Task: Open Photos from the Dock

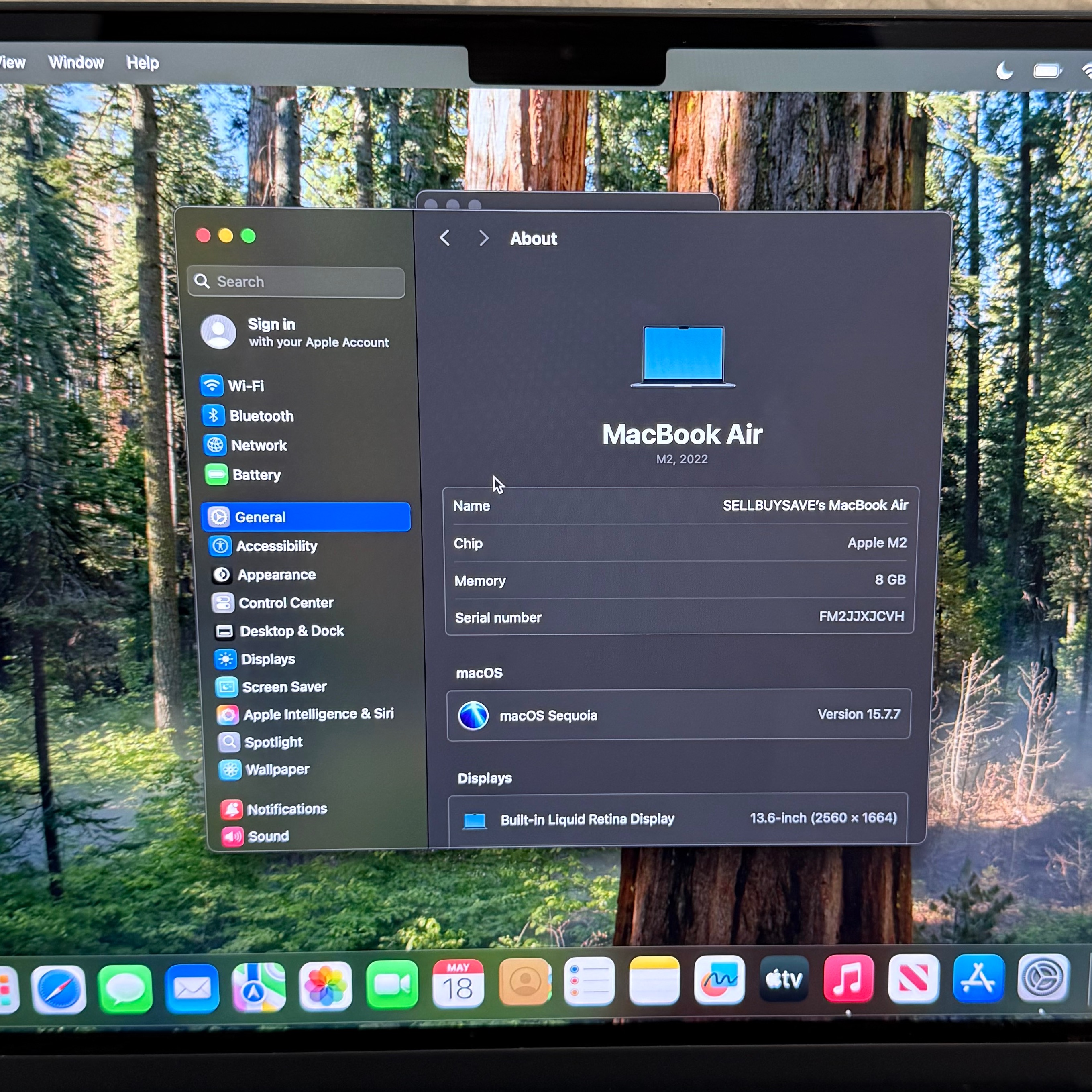Action: pyautogui.click(x=326, y=986)
